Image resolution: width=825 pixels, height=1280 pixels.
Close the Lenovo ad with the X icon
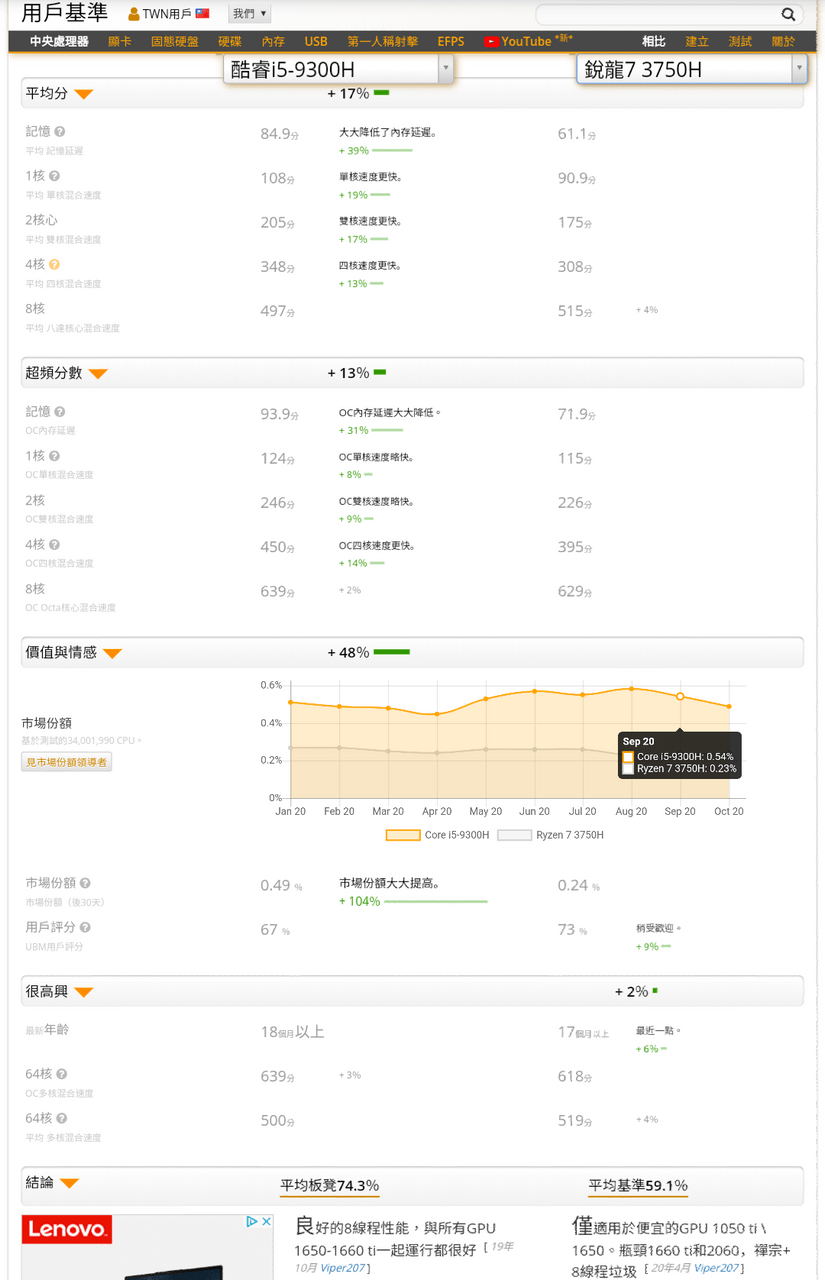tap(266, 1221)
